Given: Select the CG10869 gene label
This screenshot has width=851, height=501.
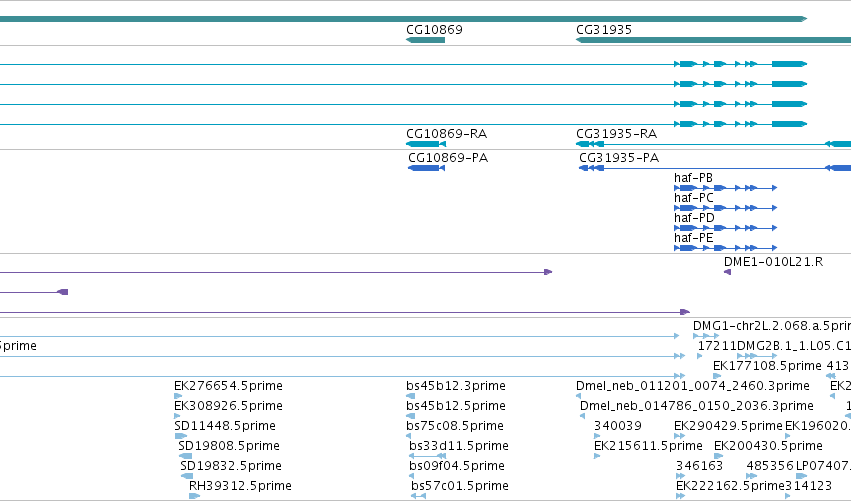Looking at the screenshot, I should [434, 30].
